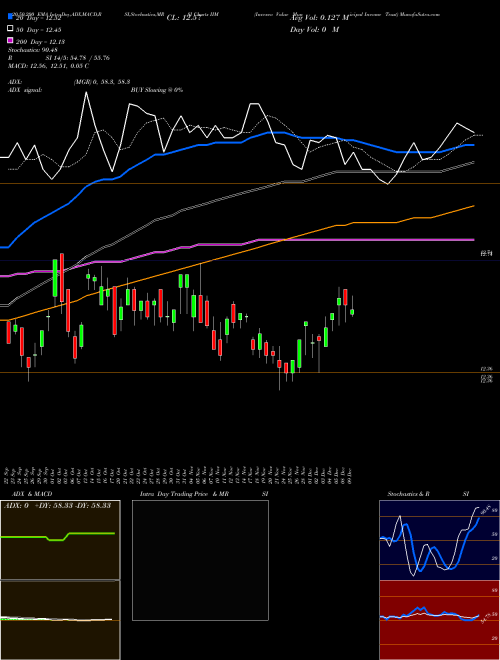The image size is (500, 660).
Task: Open the ADX green line chart panel
Action: coord(60,540)
